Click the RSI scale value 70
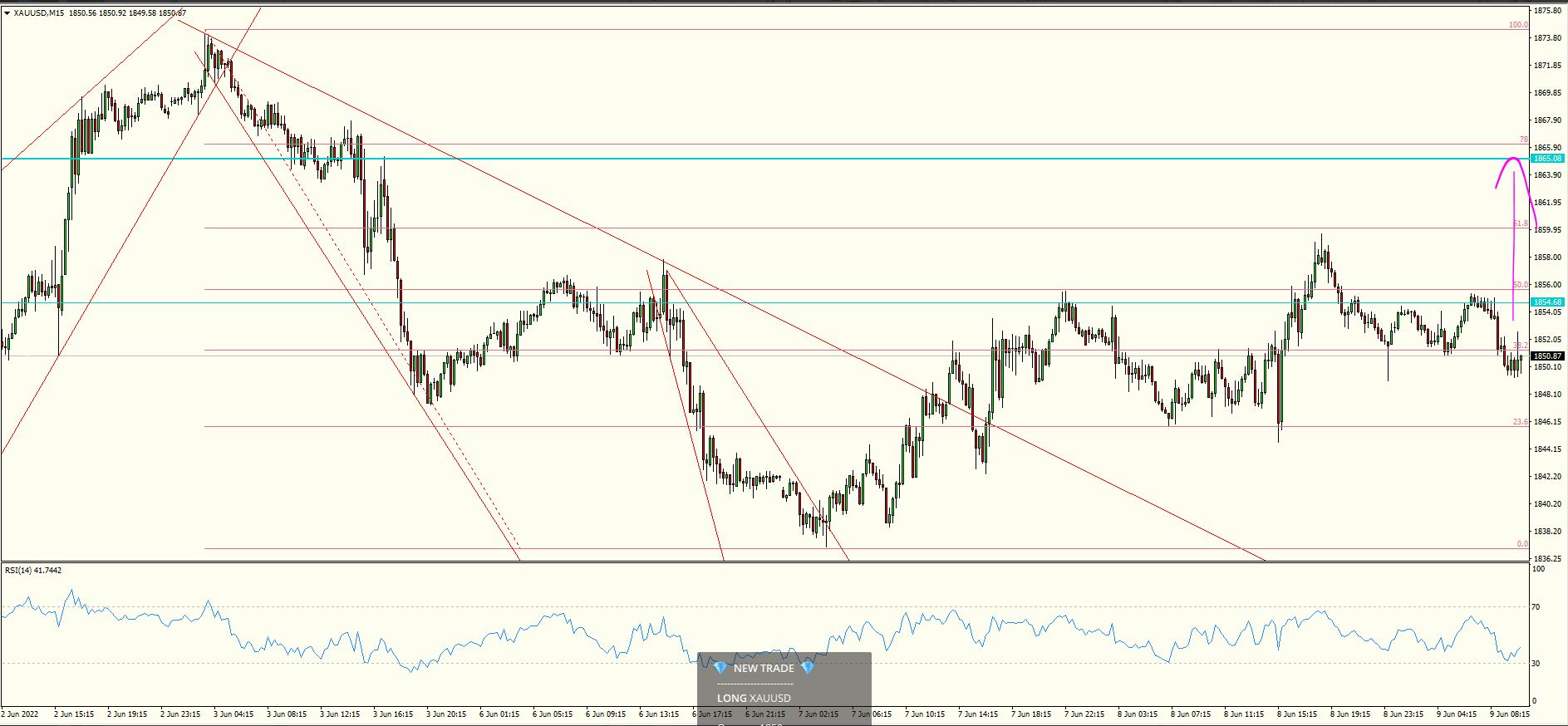Image resolution: width=1568 pixels, height=726 pixels. (x=1536, y=607)
